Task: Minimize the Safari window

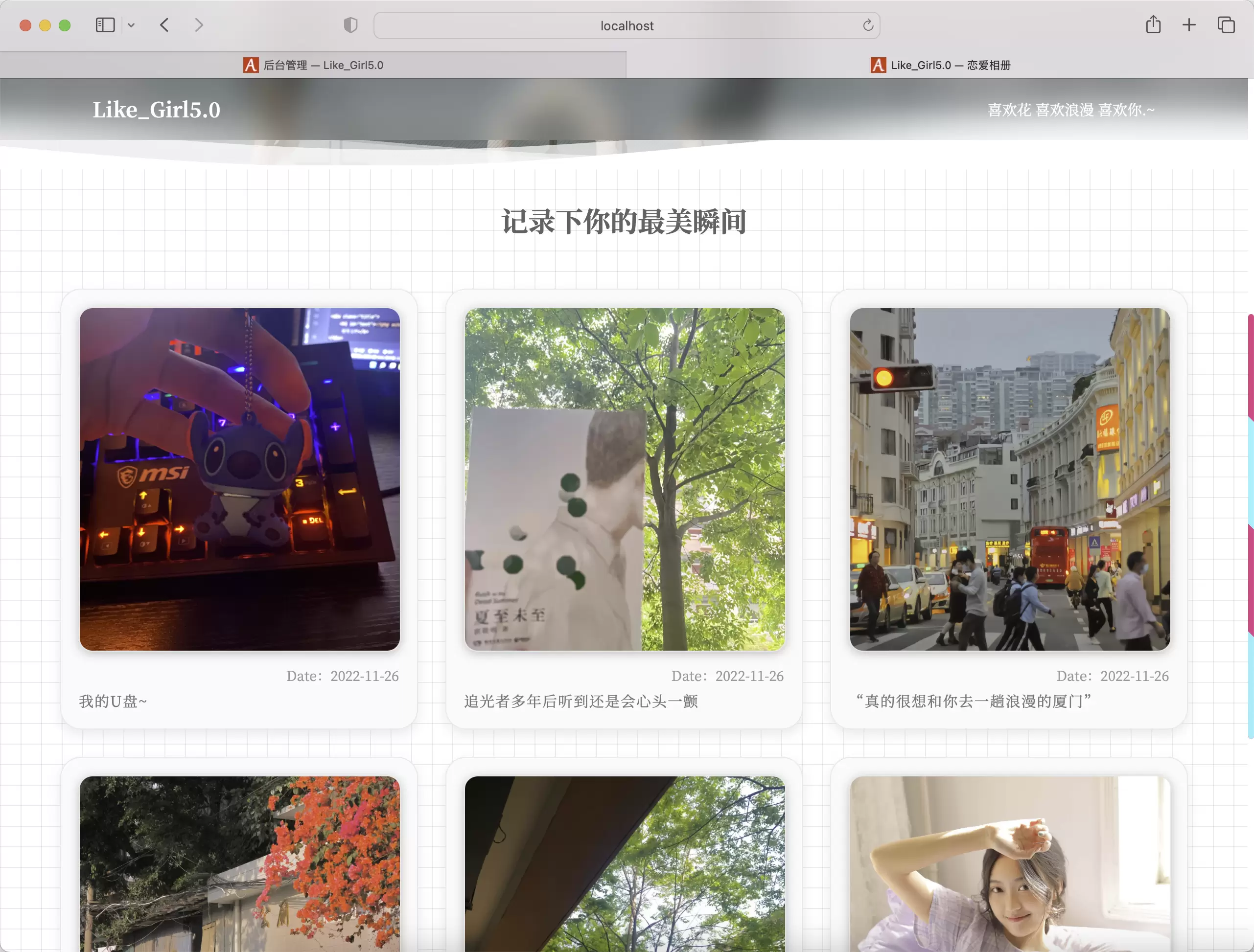Action: (45, 25)
